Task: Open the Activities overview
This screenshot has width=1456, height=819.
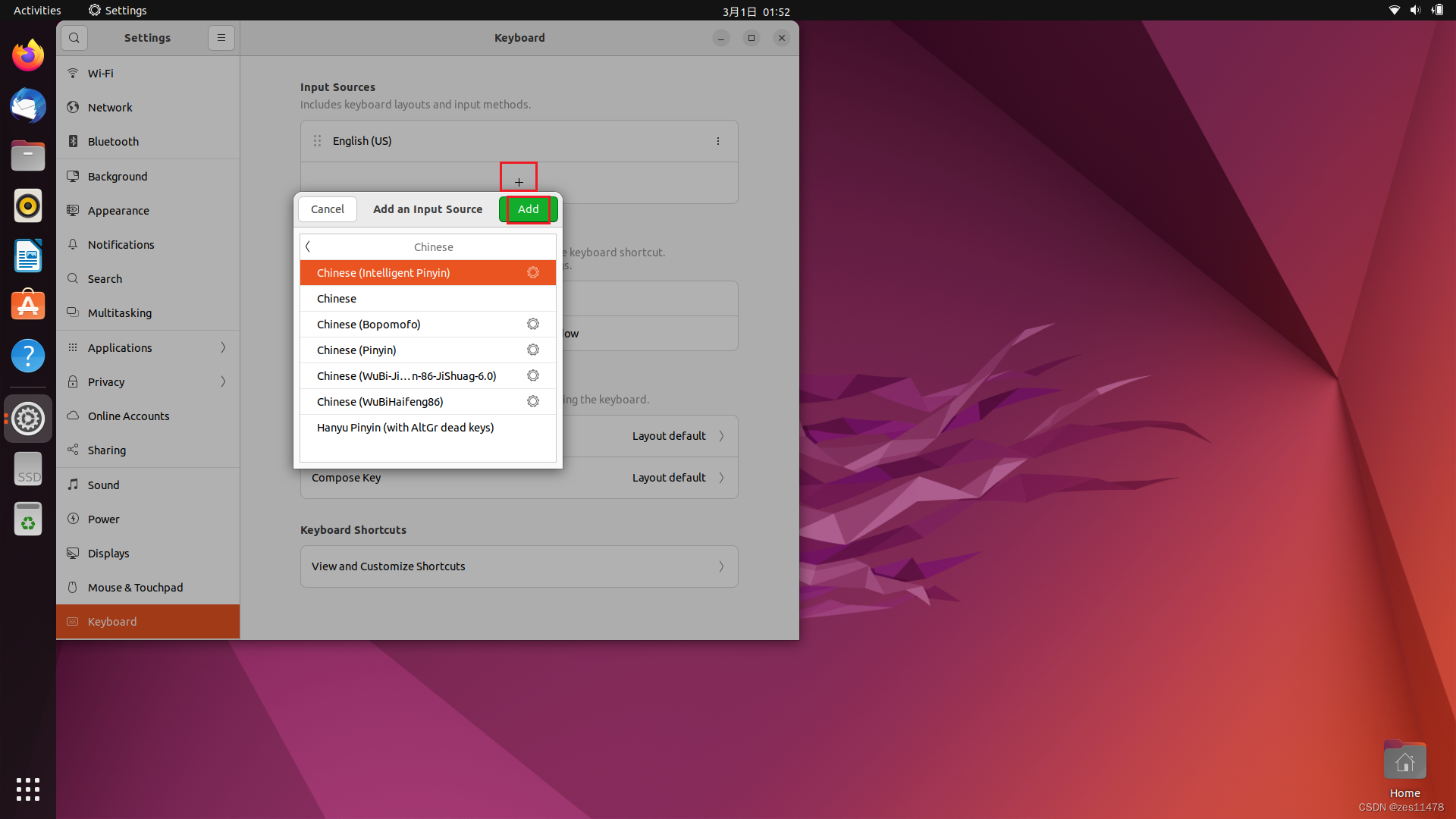Action: coord(36,10)
